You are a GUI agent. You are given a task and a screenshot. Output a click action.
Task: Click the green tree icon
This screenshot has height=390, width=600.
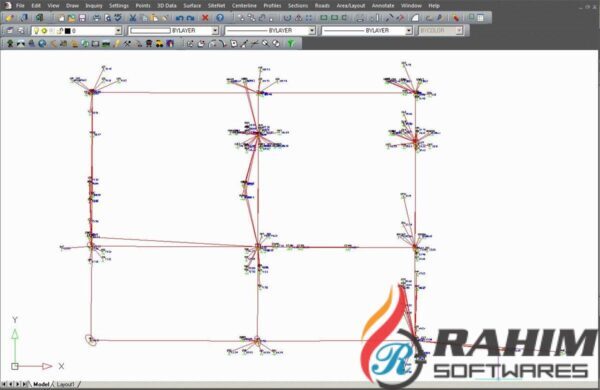(10, 44)
